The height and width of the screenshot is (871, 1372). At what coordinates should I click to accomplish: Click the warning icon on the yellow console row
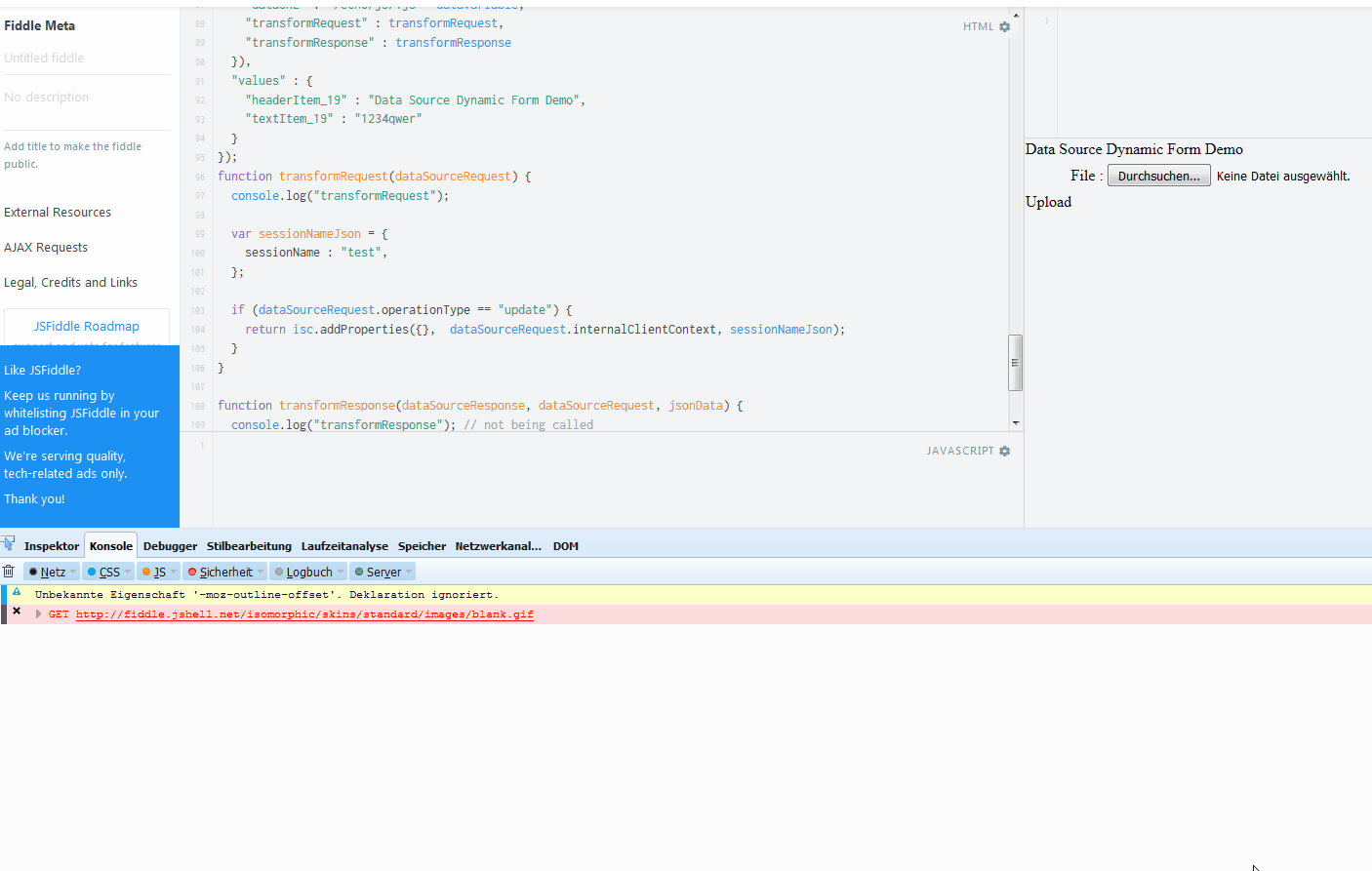(x=17, y=592)
